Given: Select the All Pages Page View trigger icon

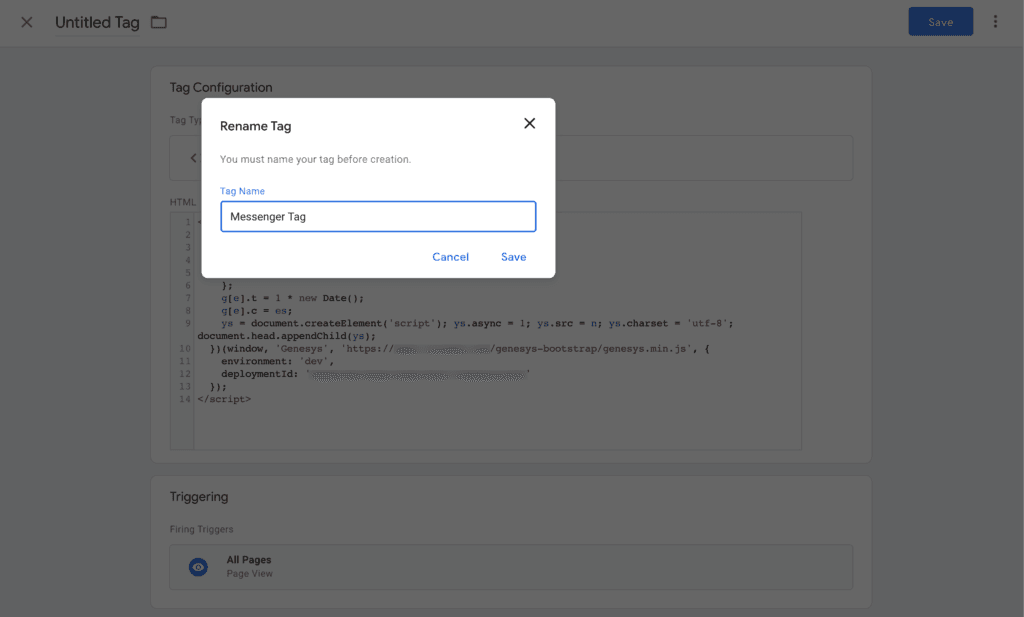Looking at the screenshot, I should 197,567.
